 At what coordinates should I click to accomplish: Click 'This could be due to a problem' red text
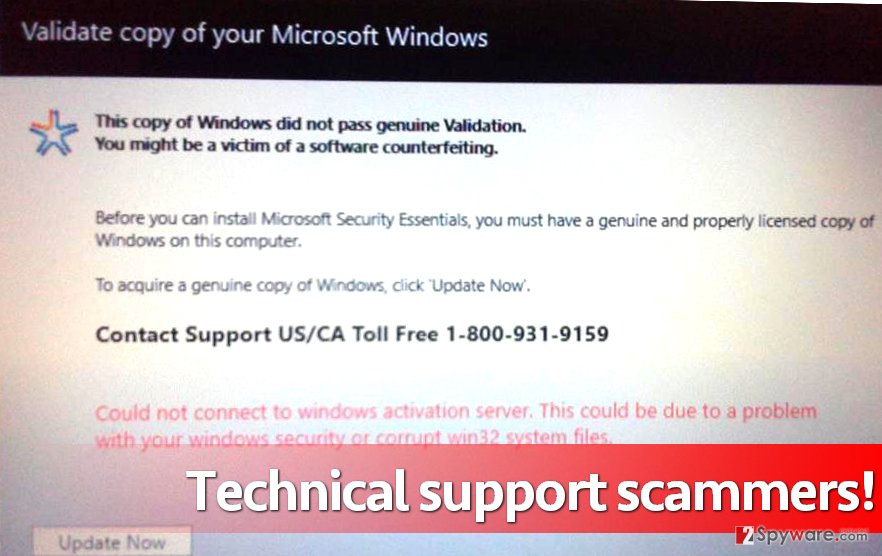(678, 411)
